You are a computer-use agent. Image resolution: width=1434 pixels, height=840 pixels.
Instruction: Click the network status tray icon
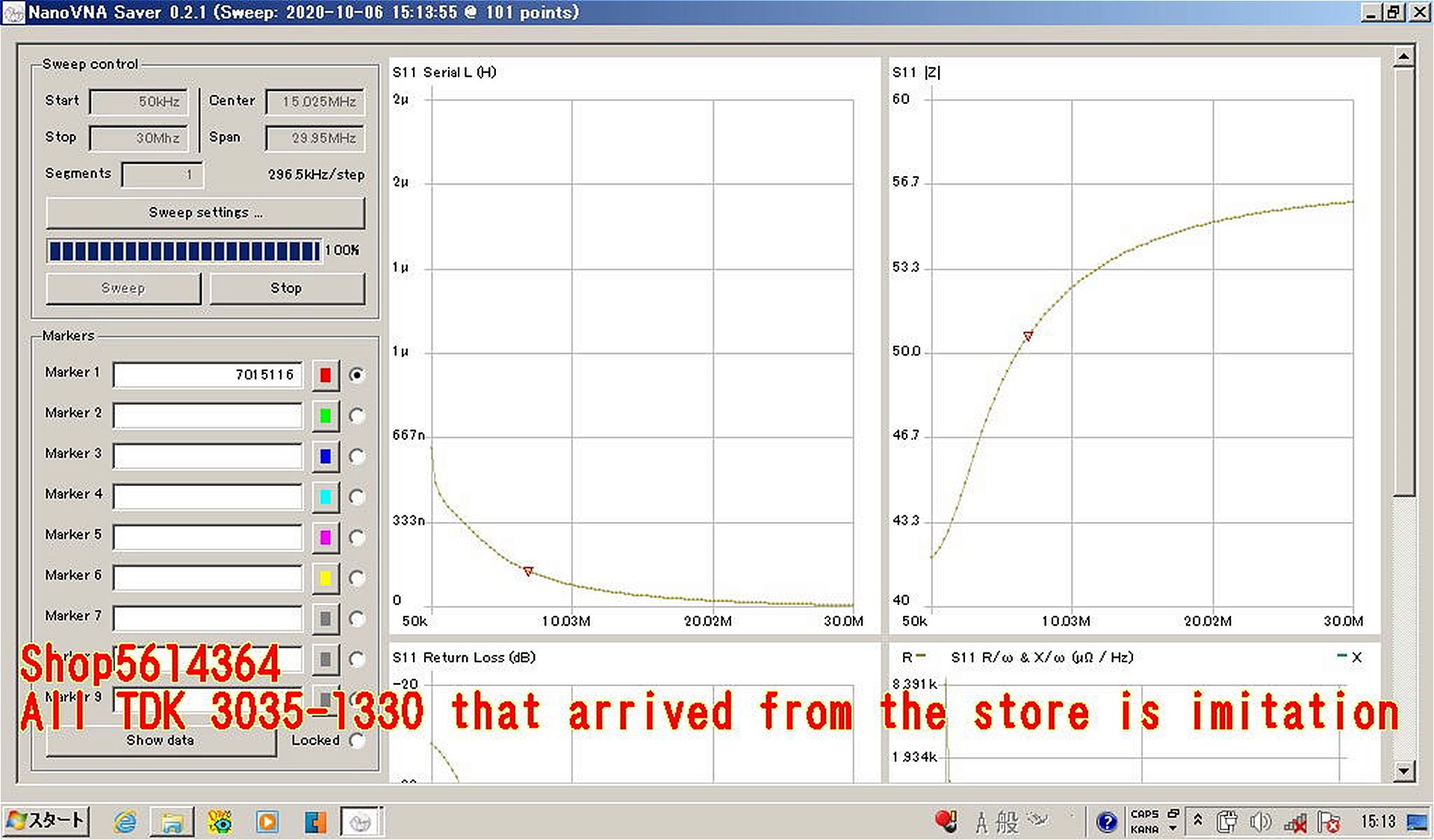tap(1295, 823)
